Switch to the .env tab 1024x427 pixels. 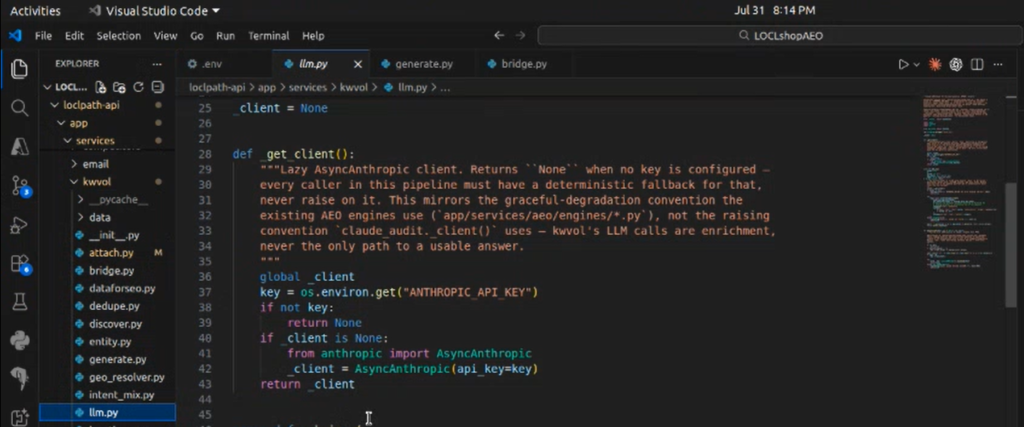224,64
